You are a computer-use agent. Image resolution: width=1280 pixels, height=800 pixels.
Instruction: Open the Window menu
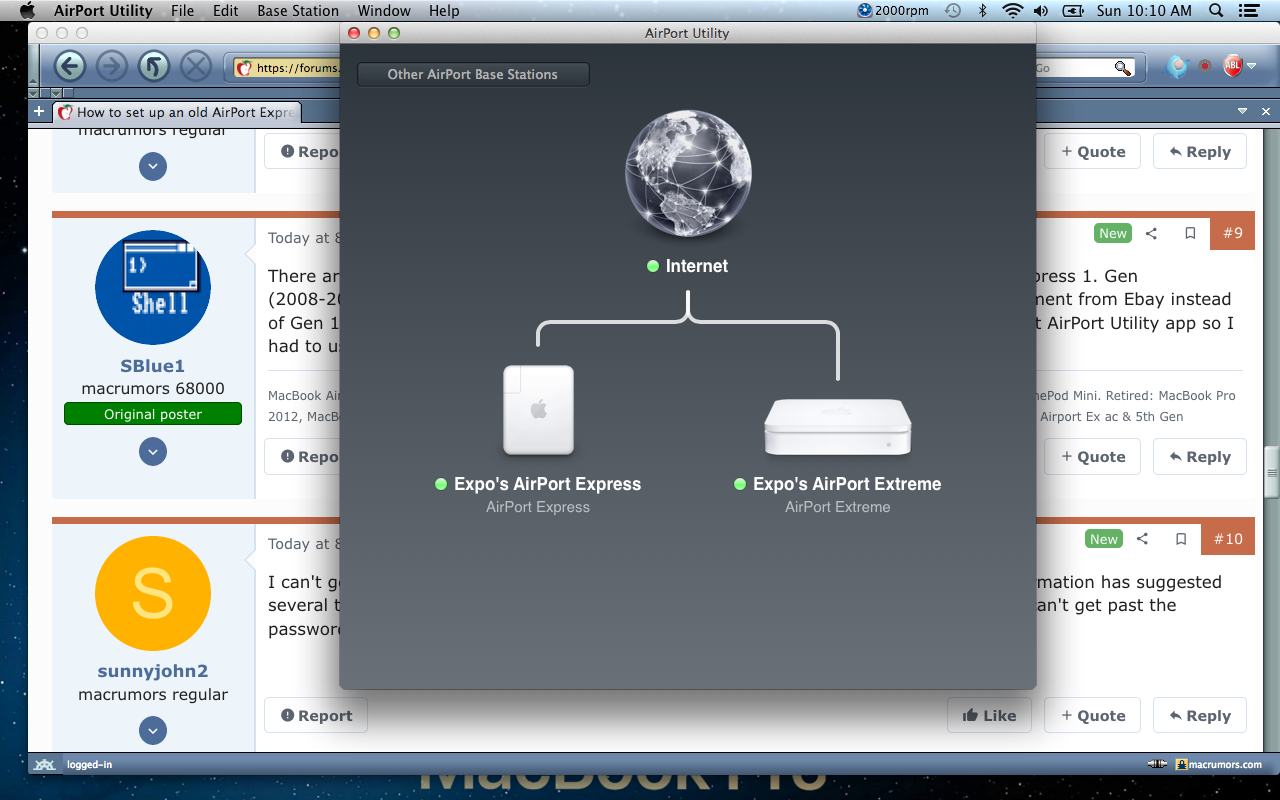pos(384,11)
